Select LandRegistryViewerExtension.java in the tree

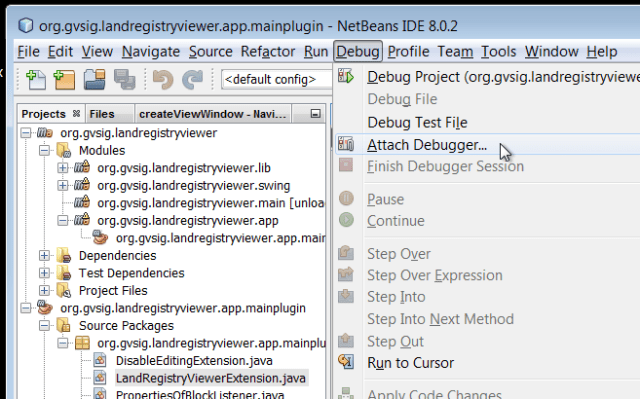tap(211, 378)
